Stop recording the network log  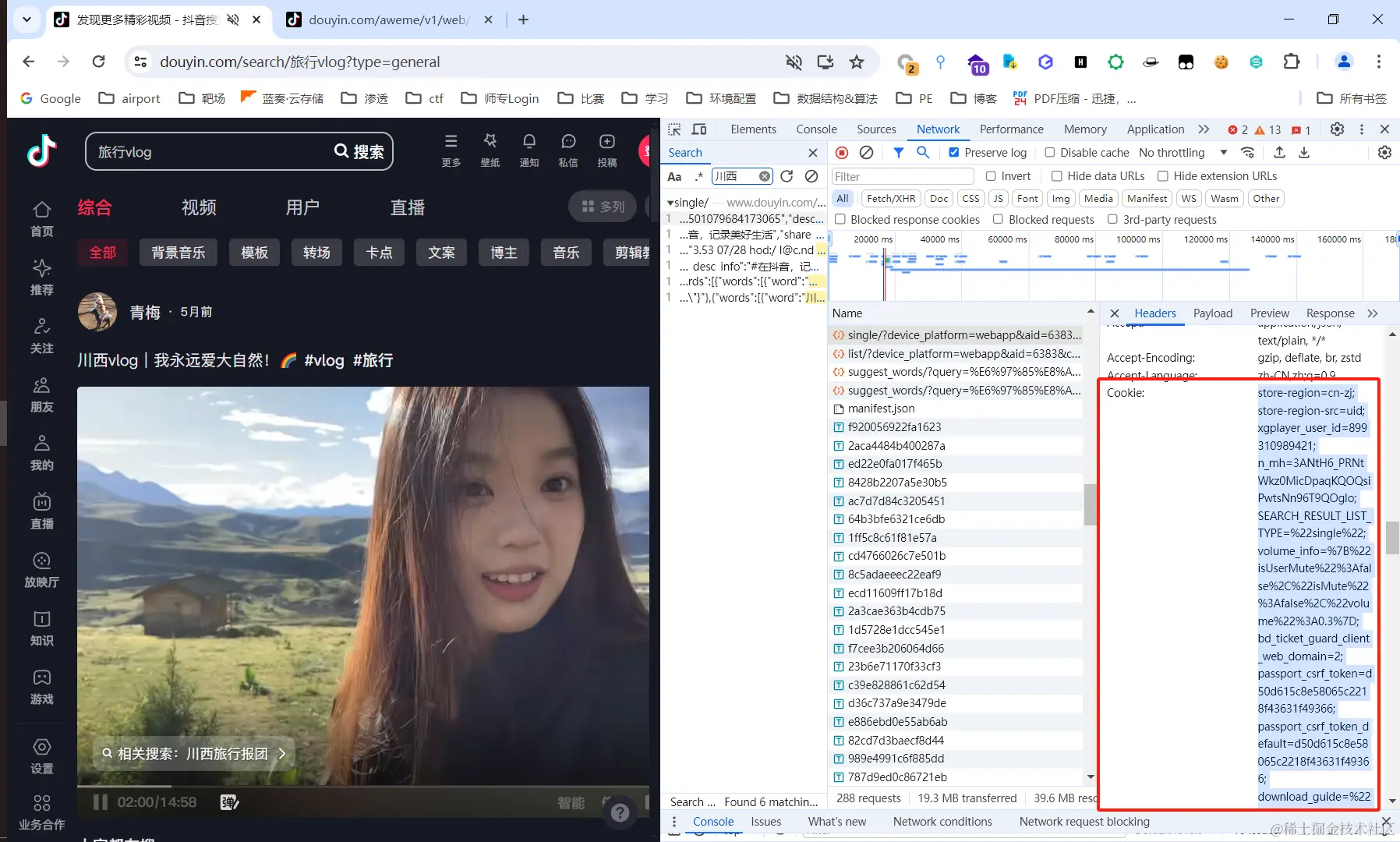(x=842, y=153)
